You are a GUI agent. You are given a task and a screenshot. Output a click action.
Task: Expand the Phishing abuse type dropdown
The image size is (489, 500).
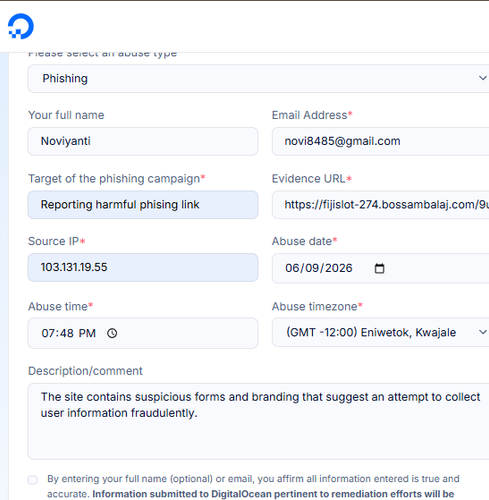(x=258, y=79)
